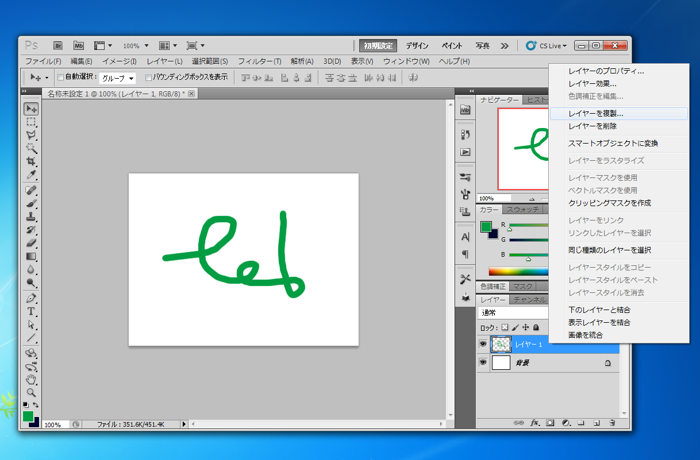700x460 pixels.
Task: Expand more workspaces with double chevron
Action: [504, 46]
